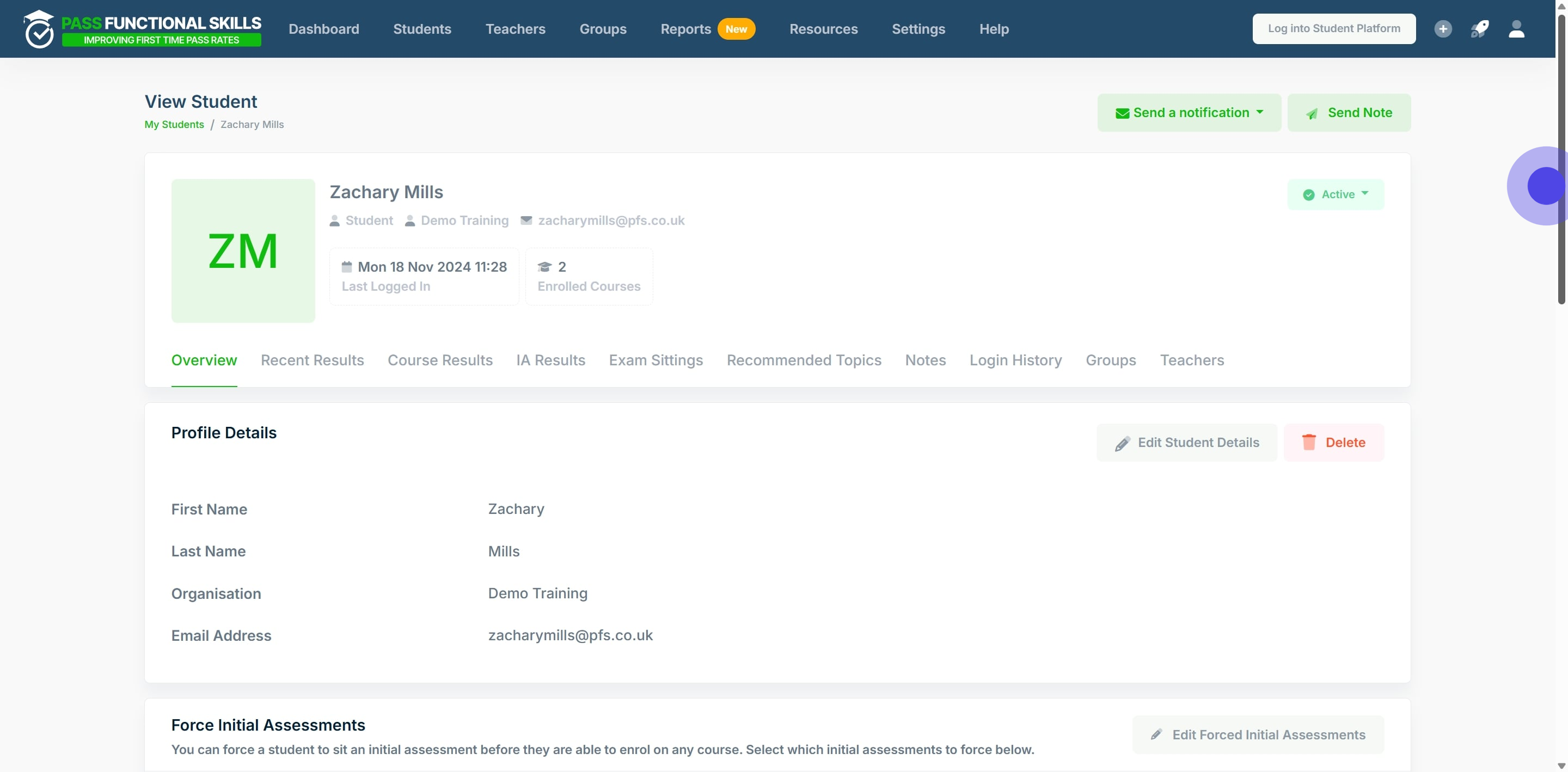Expand the Send a notification dropdown
1568x772 pixels.
click(1189, 113)
